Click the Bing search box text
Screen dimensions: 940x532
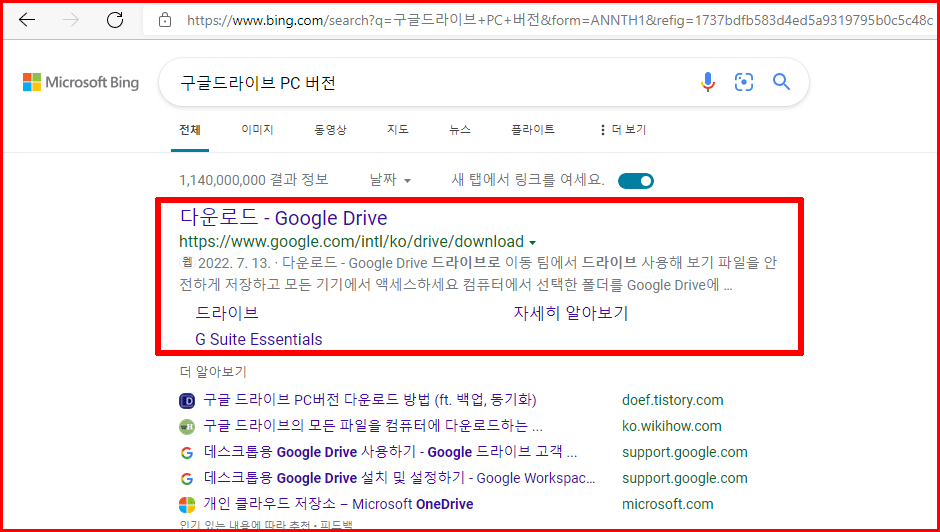258,83
